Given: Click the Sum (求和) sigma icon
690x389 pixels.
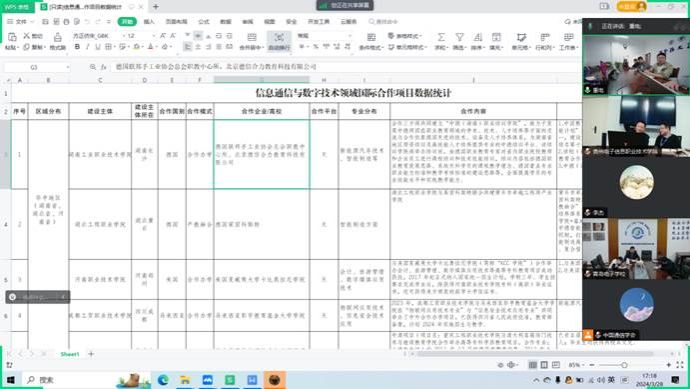Looking at the screenshot, I should click(x=441, y=37).
